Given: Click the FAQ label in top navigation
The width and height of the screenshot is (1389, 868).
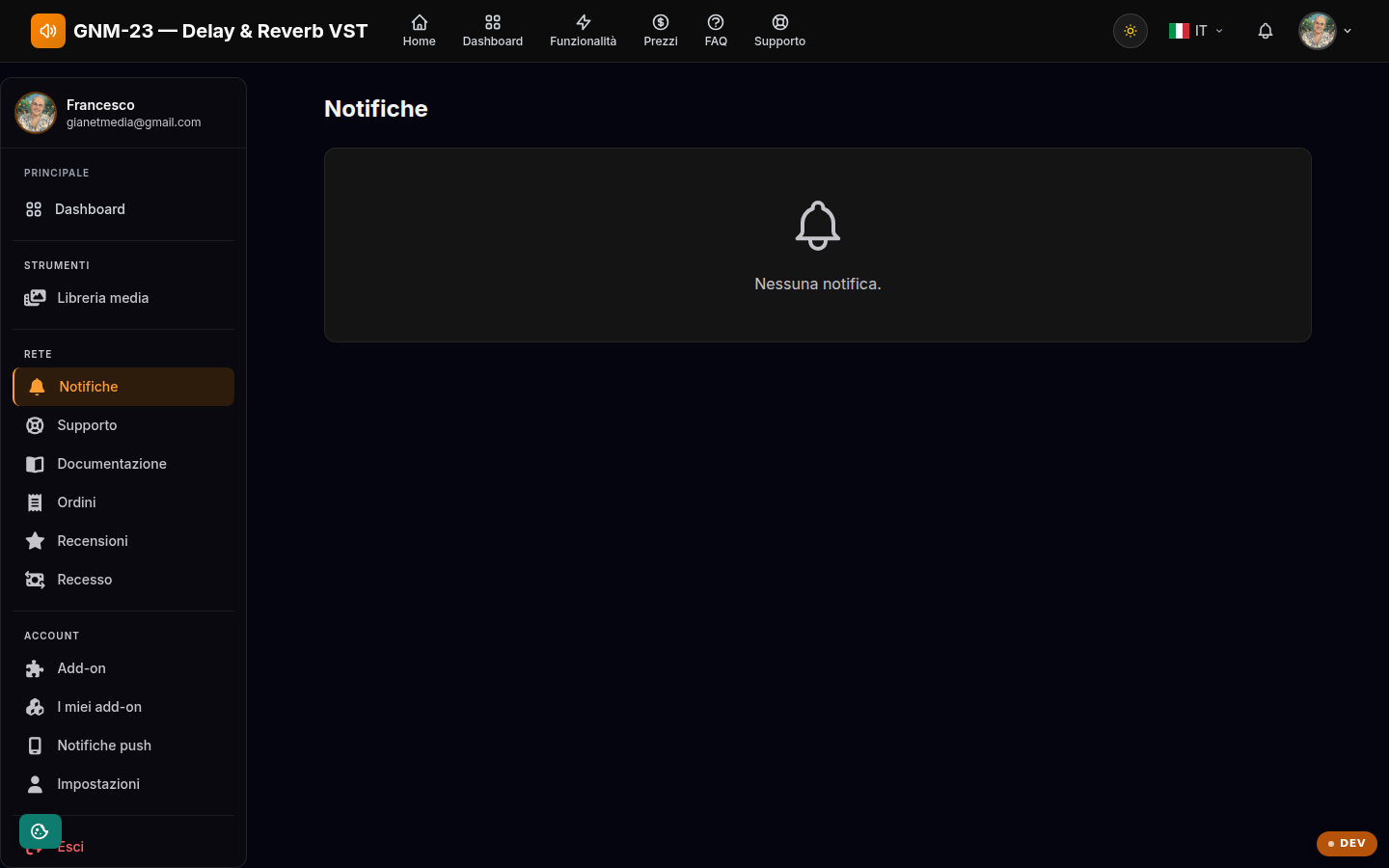Looking at the screenshot, I should [x=716, y=41].
